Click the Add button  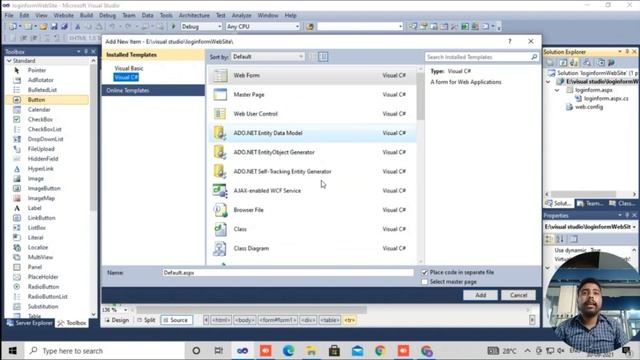[480, 295]
